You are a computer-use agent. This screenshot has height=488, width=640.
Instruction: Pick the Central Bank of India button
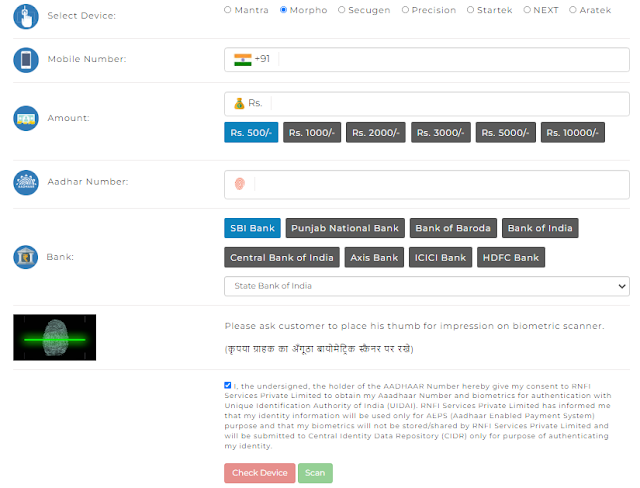pos(282,257)
